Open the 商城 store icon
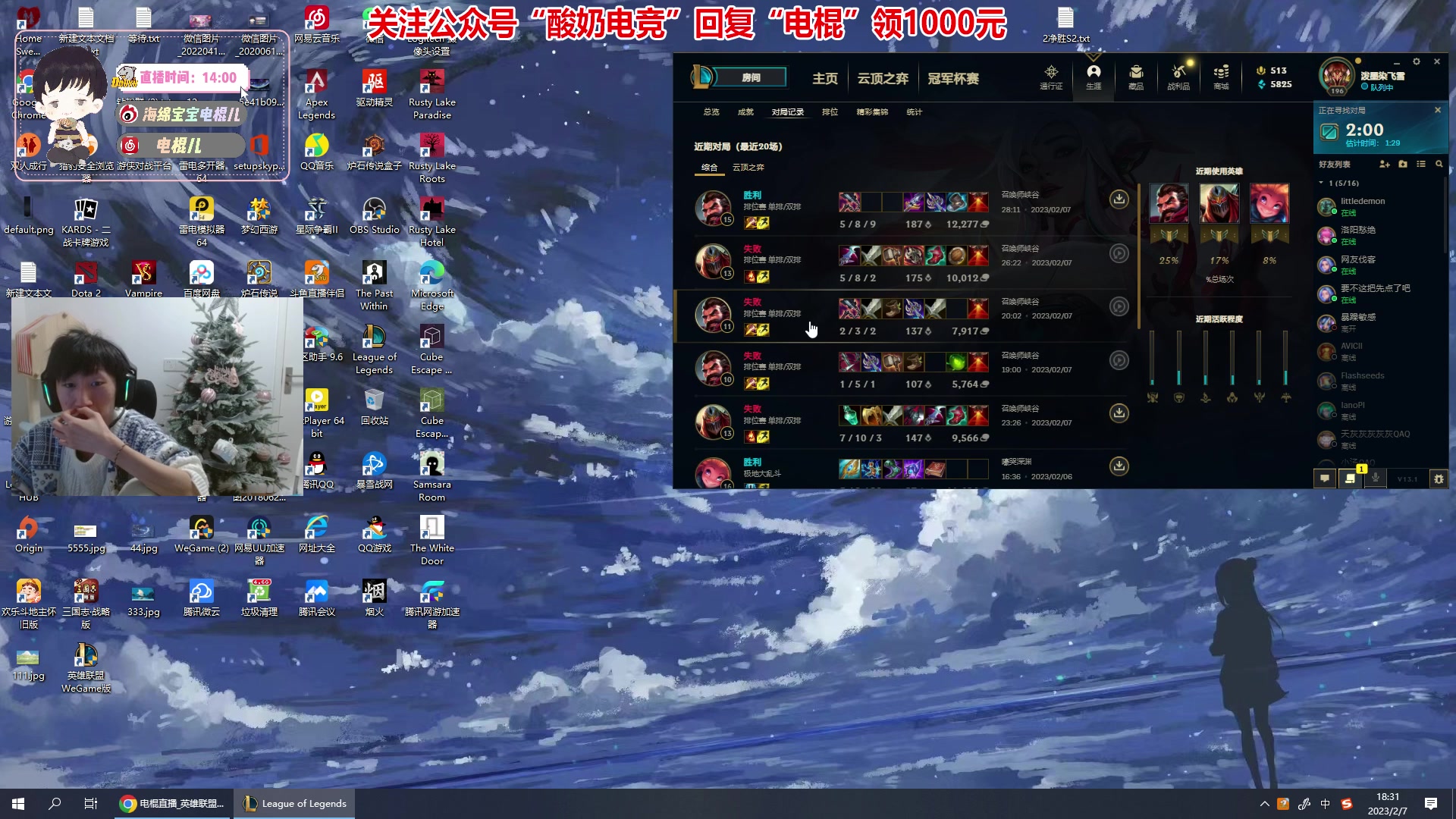 coord(1221,77)
